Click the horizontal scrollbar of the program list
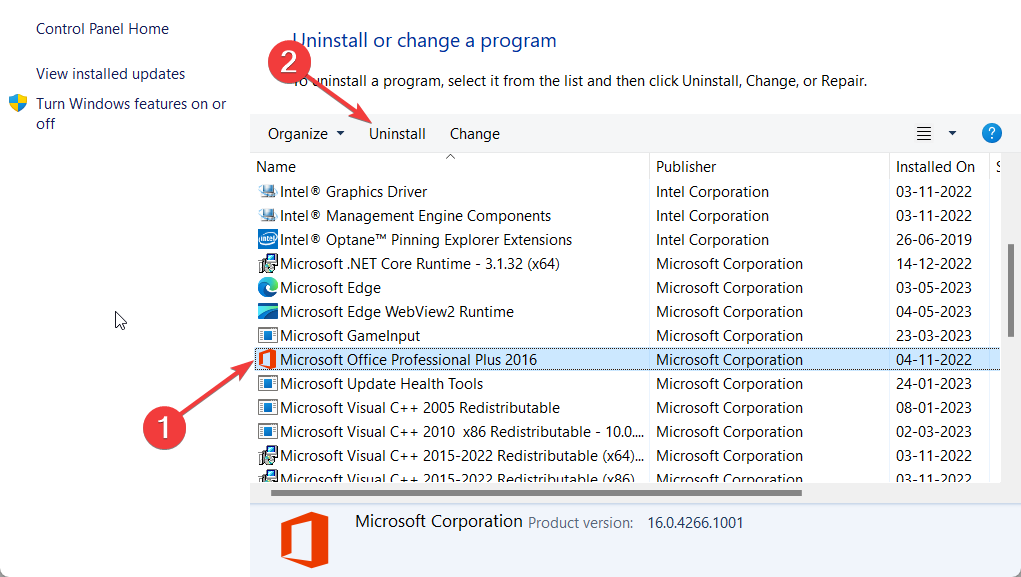Viewport: 1021px width, 577px height. pyautogui.click(x=537, y=493)
